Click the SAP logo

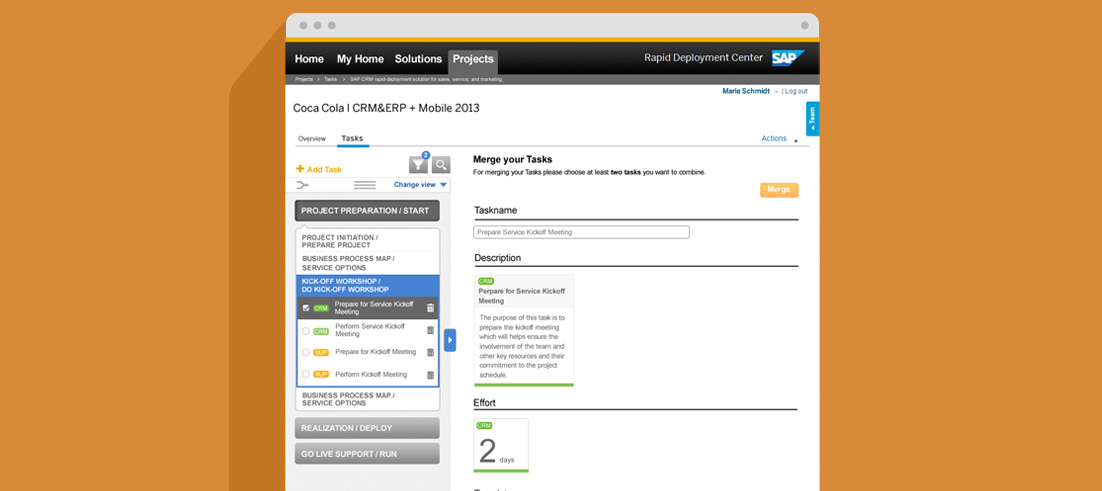787,58
